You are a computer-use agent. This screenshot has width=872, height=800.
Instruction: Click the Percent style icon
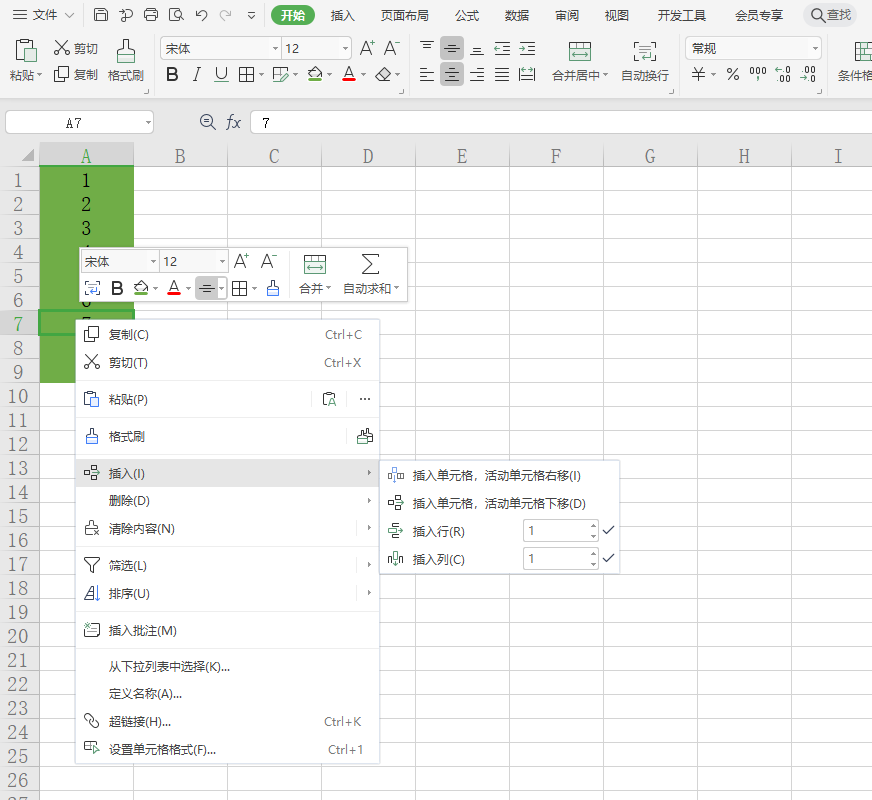click(x=733, y=74)
